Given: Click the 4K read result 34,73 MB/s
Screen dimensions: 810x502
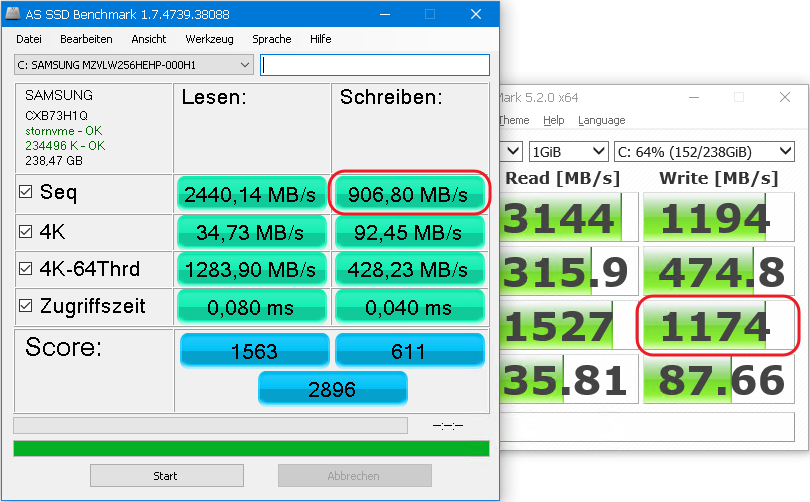Looking at the screenshot, I should [x=252, y=232].
